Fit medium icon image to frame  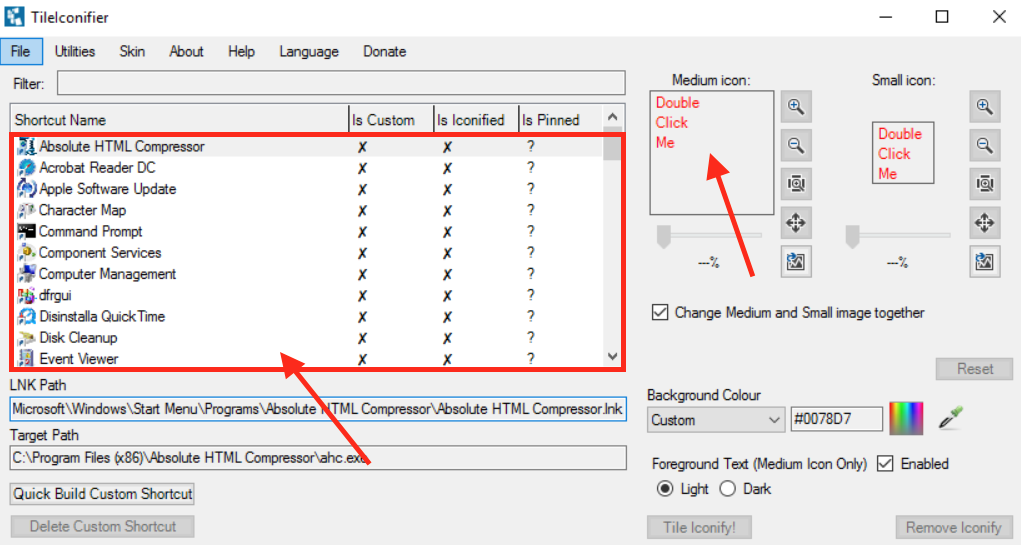796,184
